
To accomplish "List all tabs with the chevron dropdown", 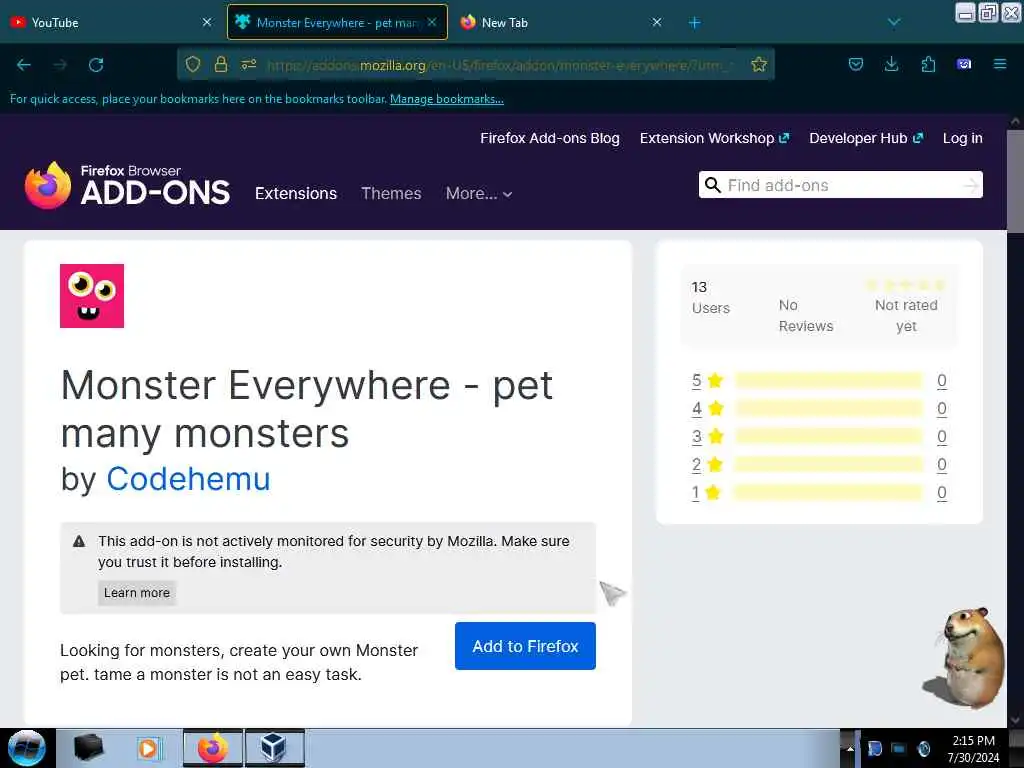I will (x=894, y=23).
